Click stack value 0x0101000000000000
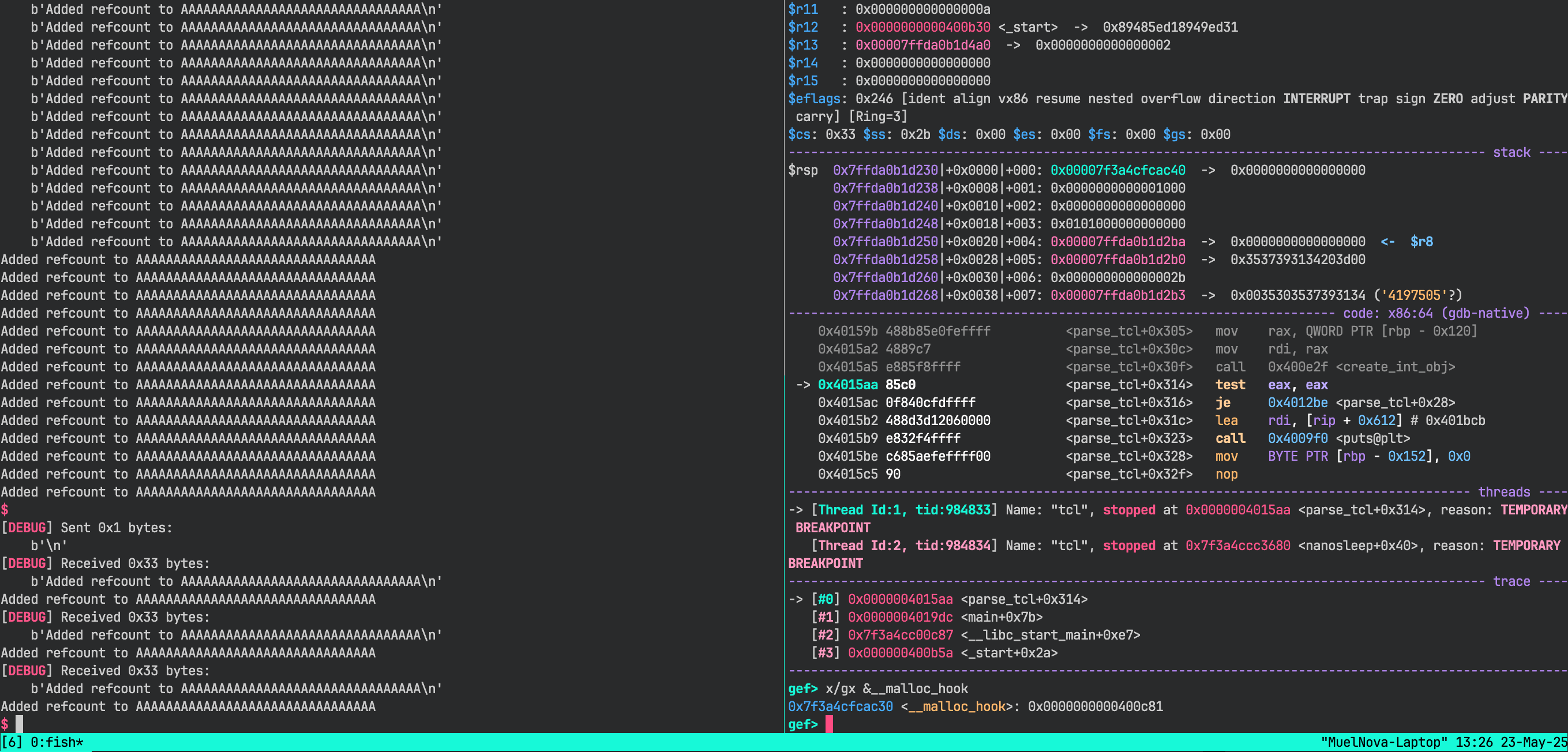The image size is (1568, 752). tap(1117, 224)
